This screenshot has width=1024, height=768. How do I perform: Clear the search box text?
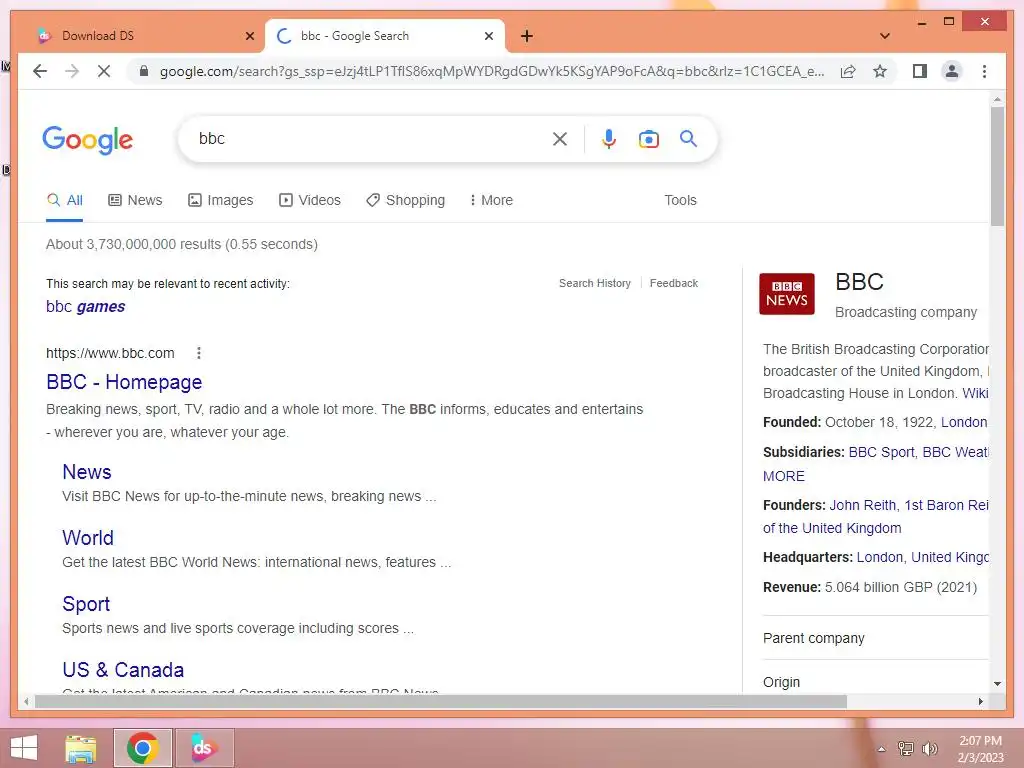point(560,138)
